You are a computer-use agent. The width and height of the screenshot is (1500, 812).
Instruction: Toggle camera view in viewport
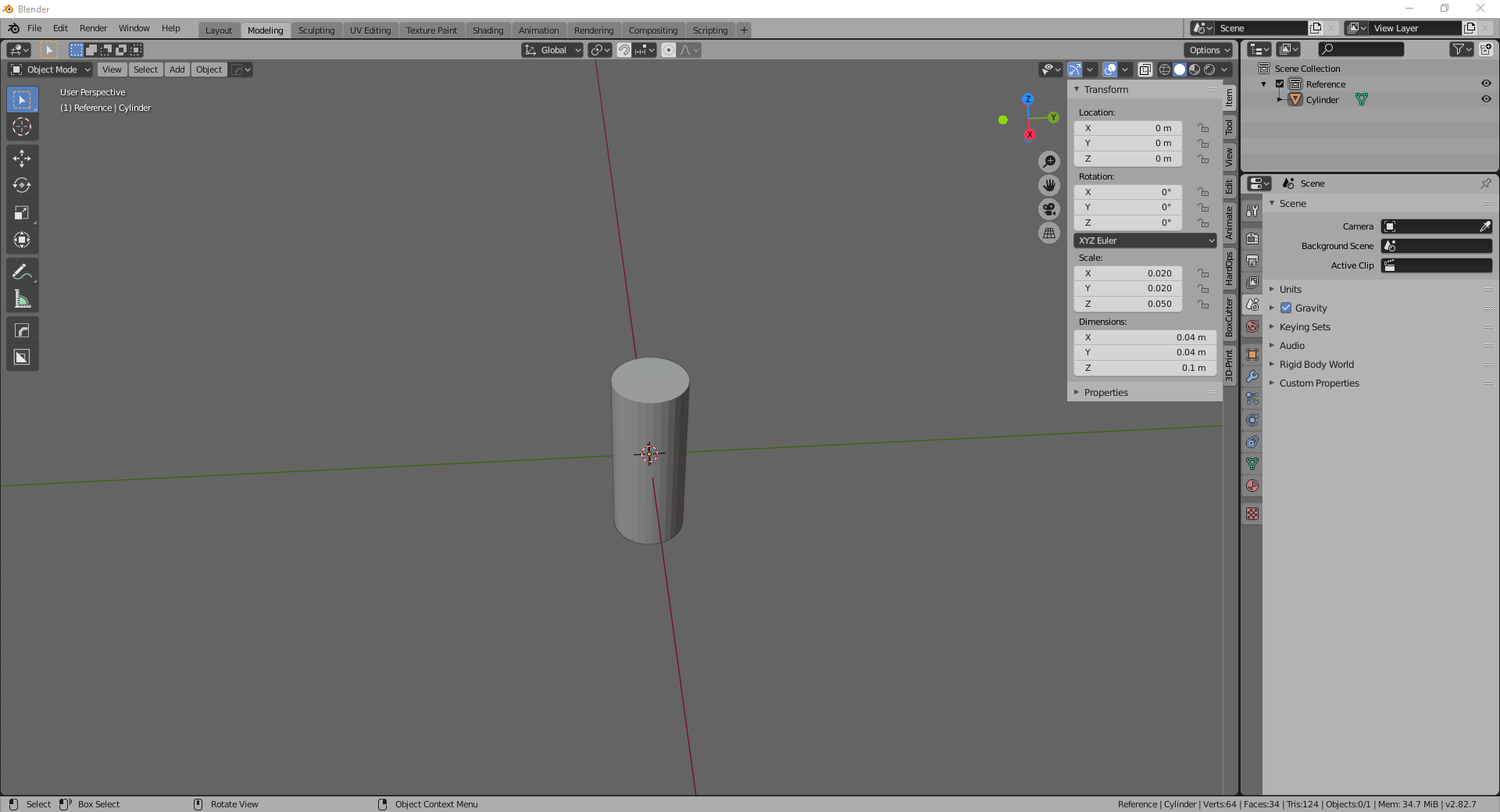tap(1049, 209)
